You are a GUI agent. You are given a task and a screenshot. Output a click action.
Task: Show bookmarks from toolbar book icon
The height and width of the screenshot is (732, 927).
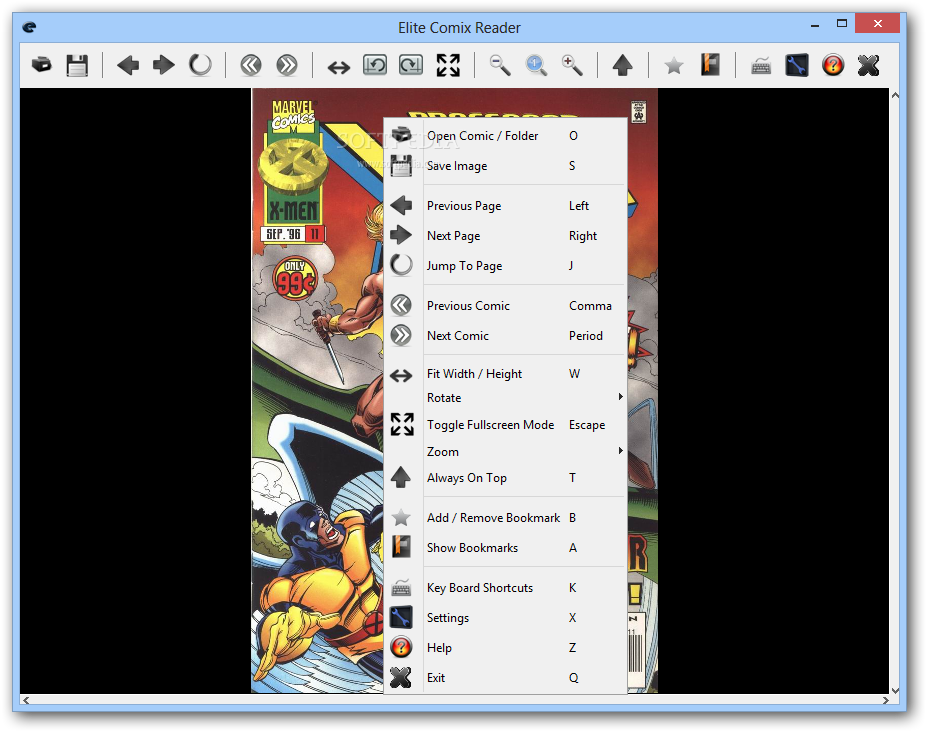tap(710, 64)
